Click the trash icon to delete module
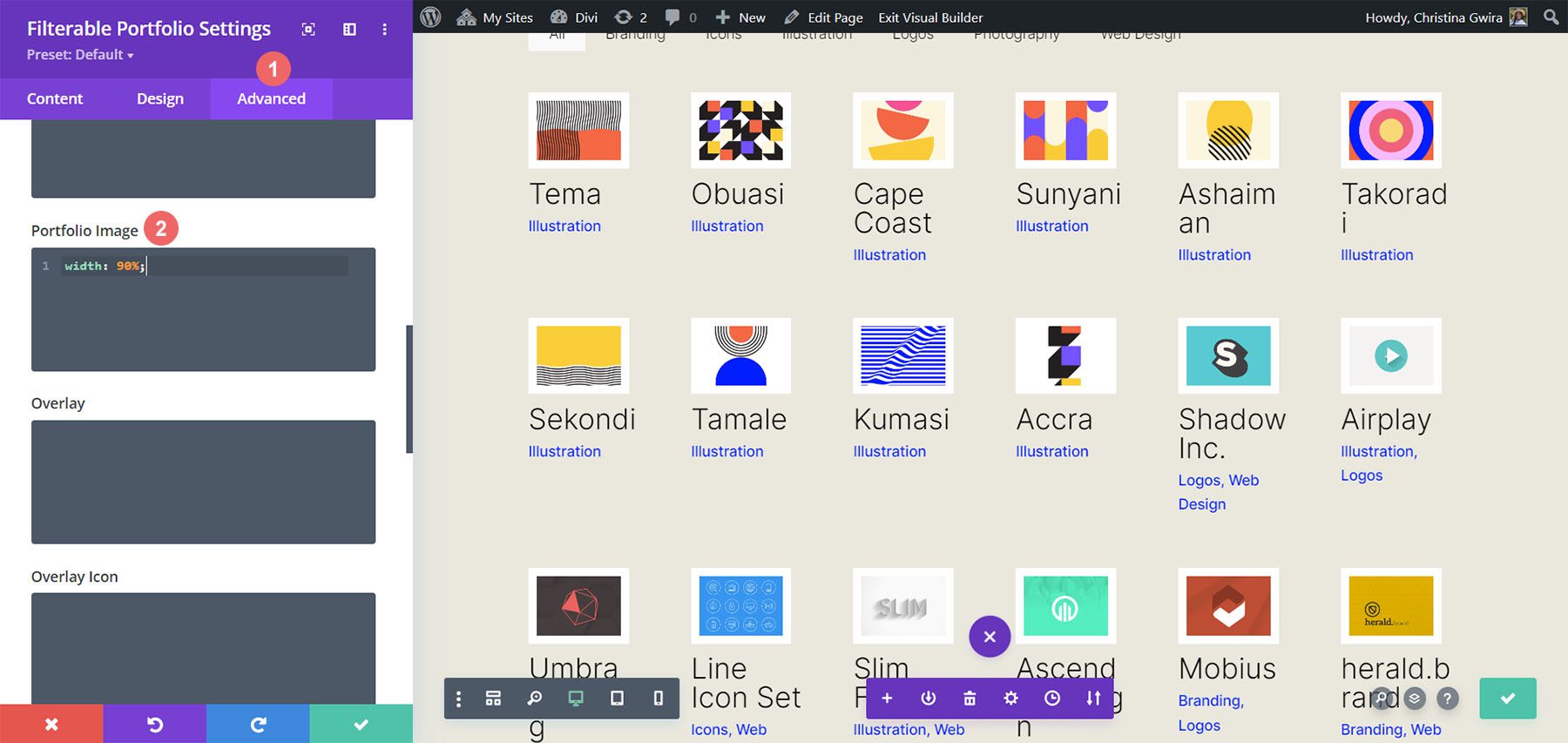Screen dimensions: 1568x743 point(970,699)
